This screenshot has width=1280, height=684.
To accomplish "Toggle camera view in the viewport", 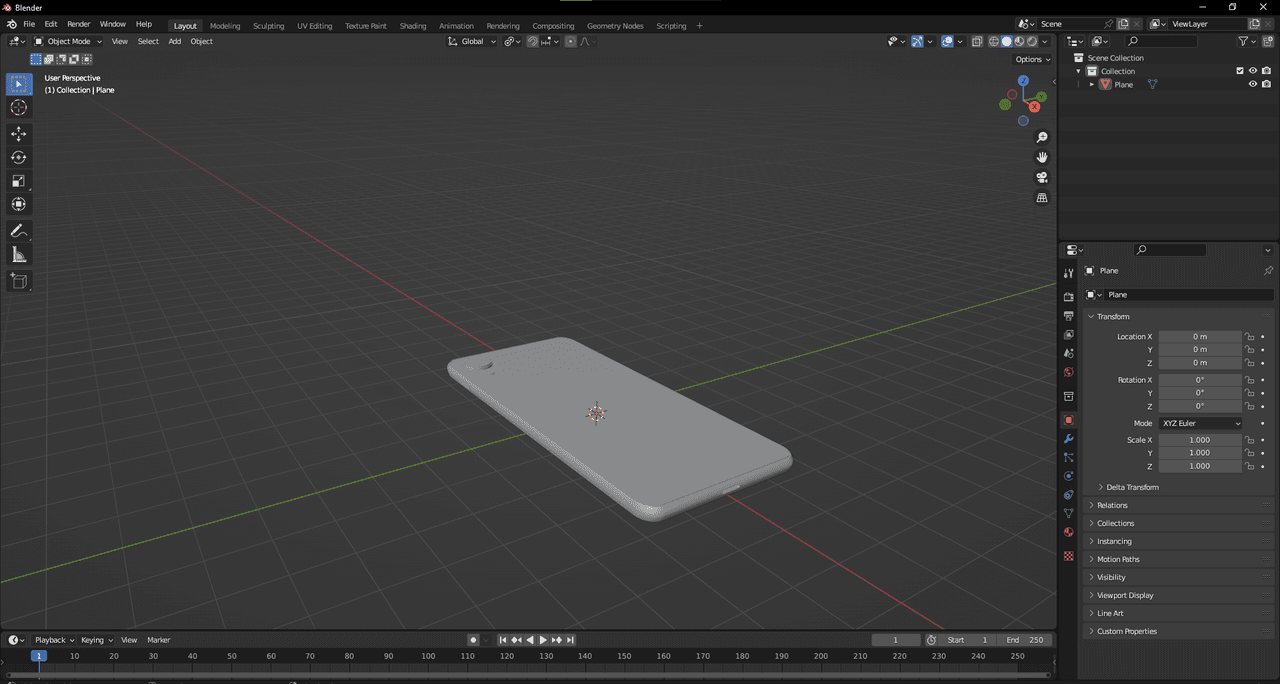I will tap(1042, 178).
